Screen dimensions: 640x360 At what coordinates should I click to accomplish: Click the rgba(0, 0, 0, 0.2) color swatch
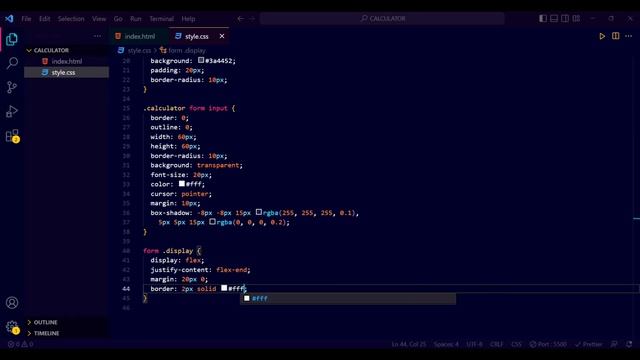tap(212, 222)
